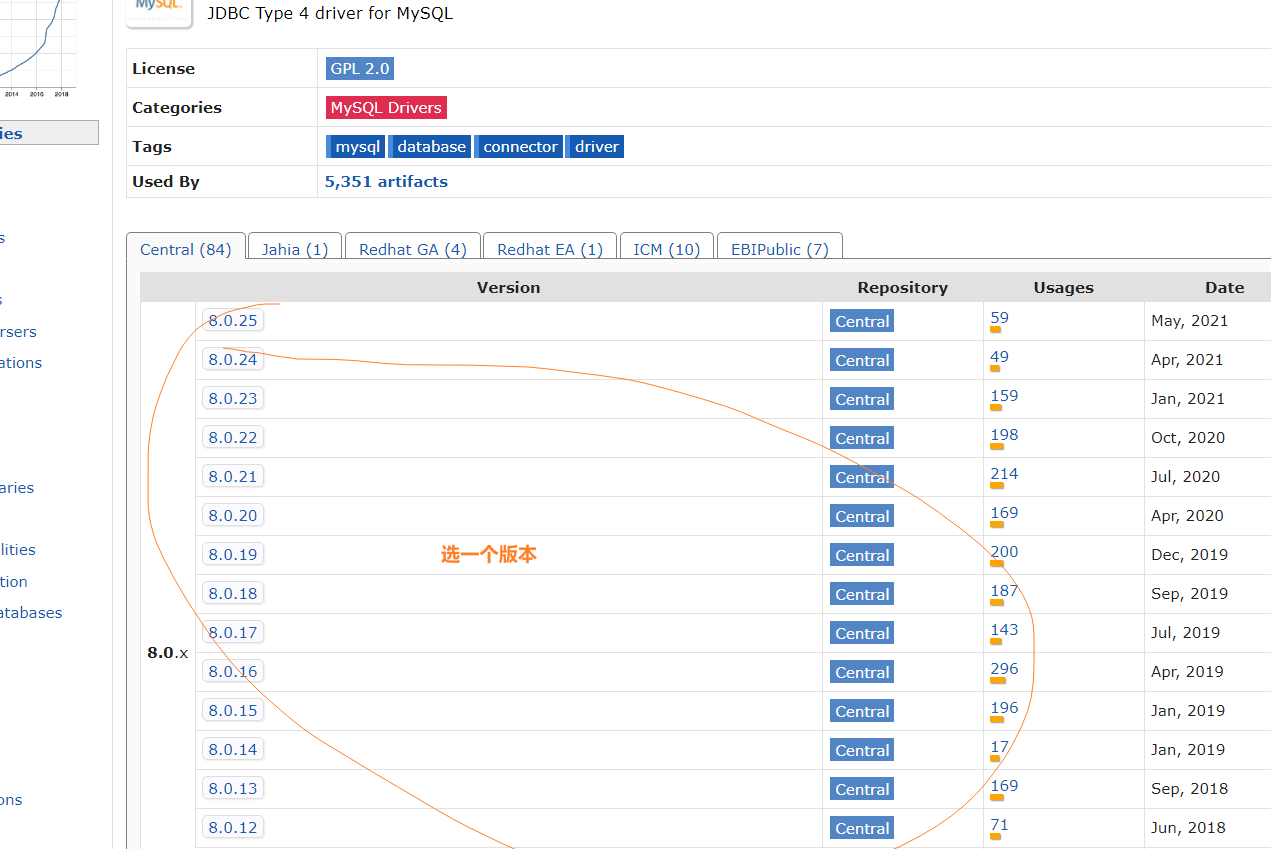Choose version 8.0.23
1271x849 pixels.
point(233,399)
